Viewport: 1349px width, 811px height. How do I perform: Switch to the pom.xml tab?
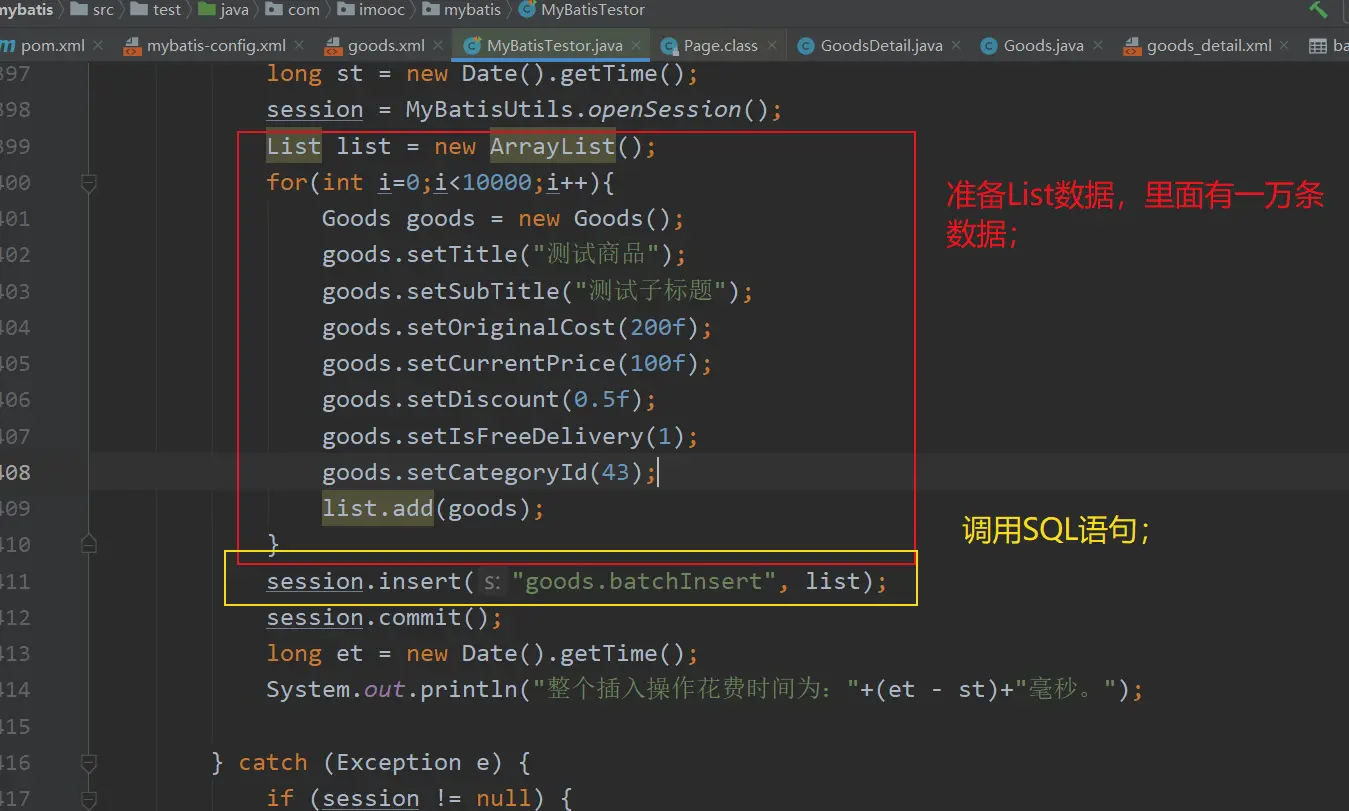pyautogui.click(x=52, y=46)
